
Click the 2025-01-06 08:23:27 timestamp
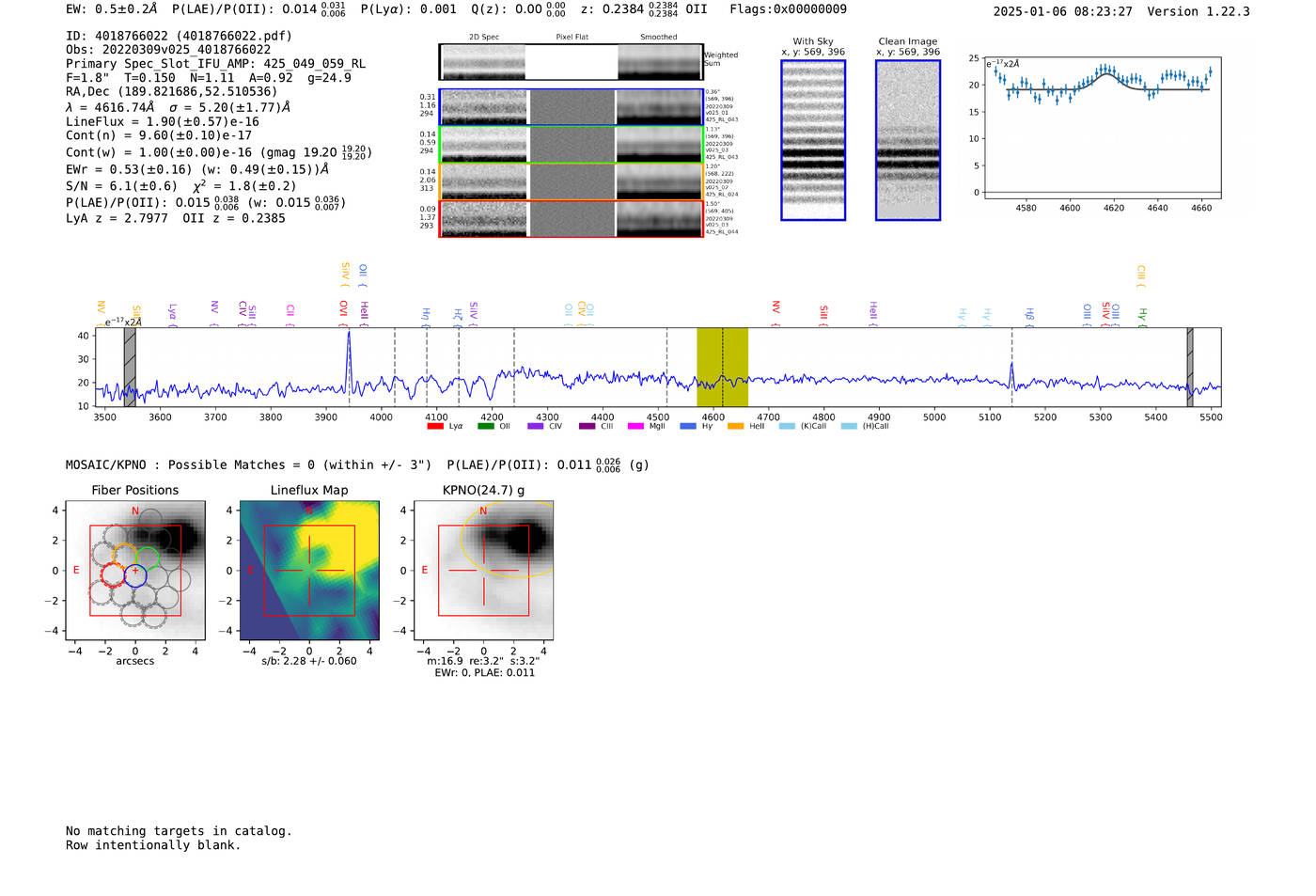1062,11
